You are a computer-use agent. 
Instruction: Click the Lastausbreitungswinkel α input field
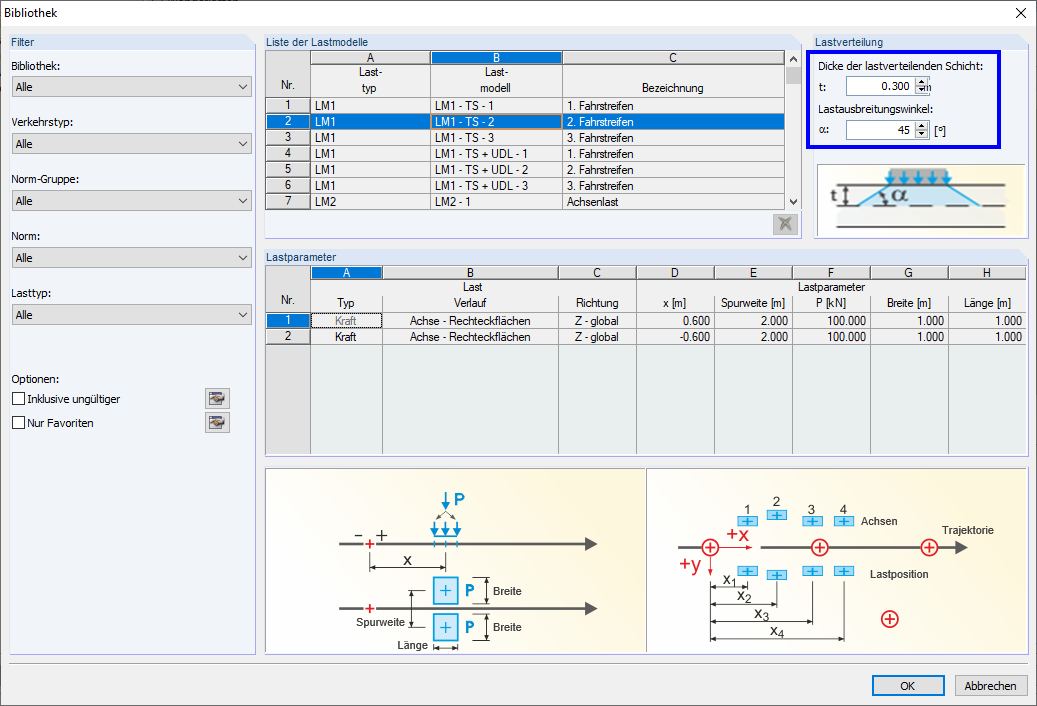coord(880,130)
